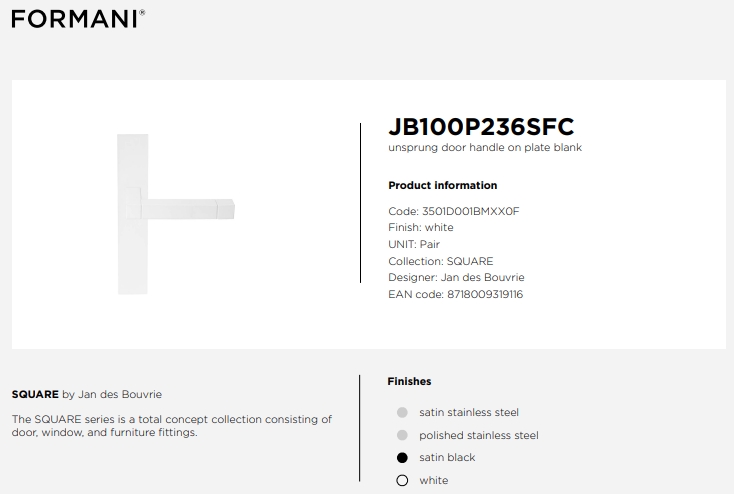Click the Product information heading
This screenshot has height=494, width=734.
pos(443,185)
